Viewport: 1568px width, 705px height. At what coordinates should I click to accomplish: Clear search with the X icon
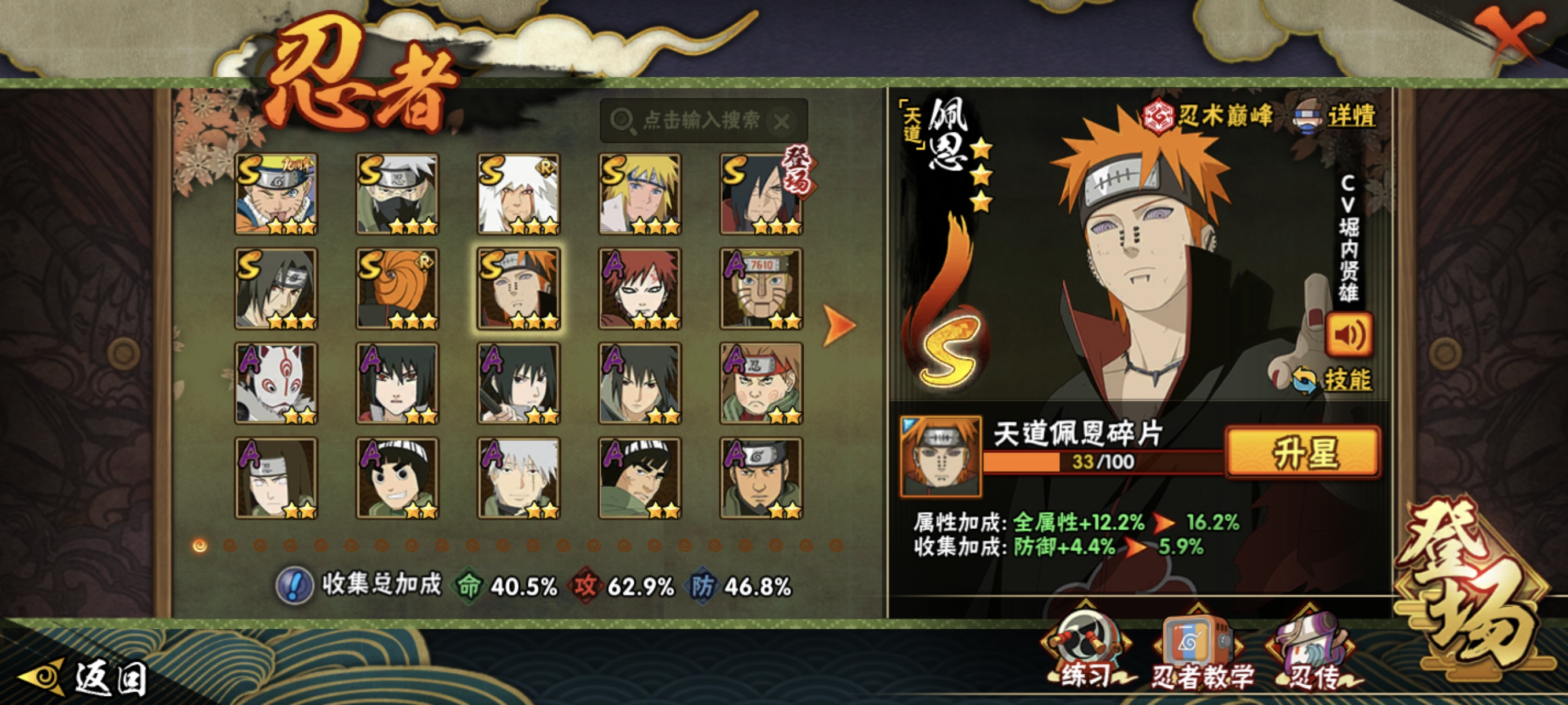click(x=782, y=122)
